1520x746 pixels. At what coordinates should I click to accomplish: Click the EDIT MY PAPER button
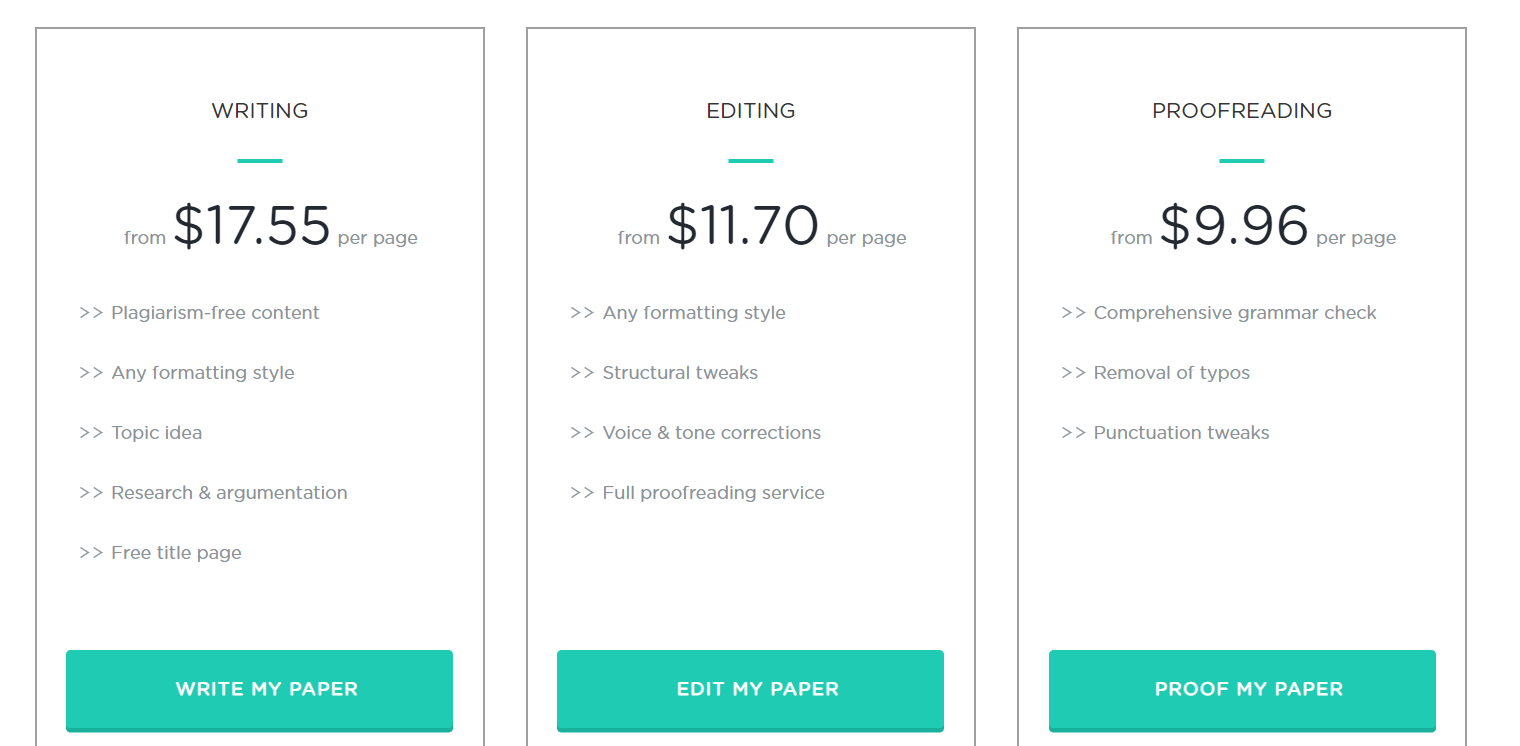pos(750,690)
